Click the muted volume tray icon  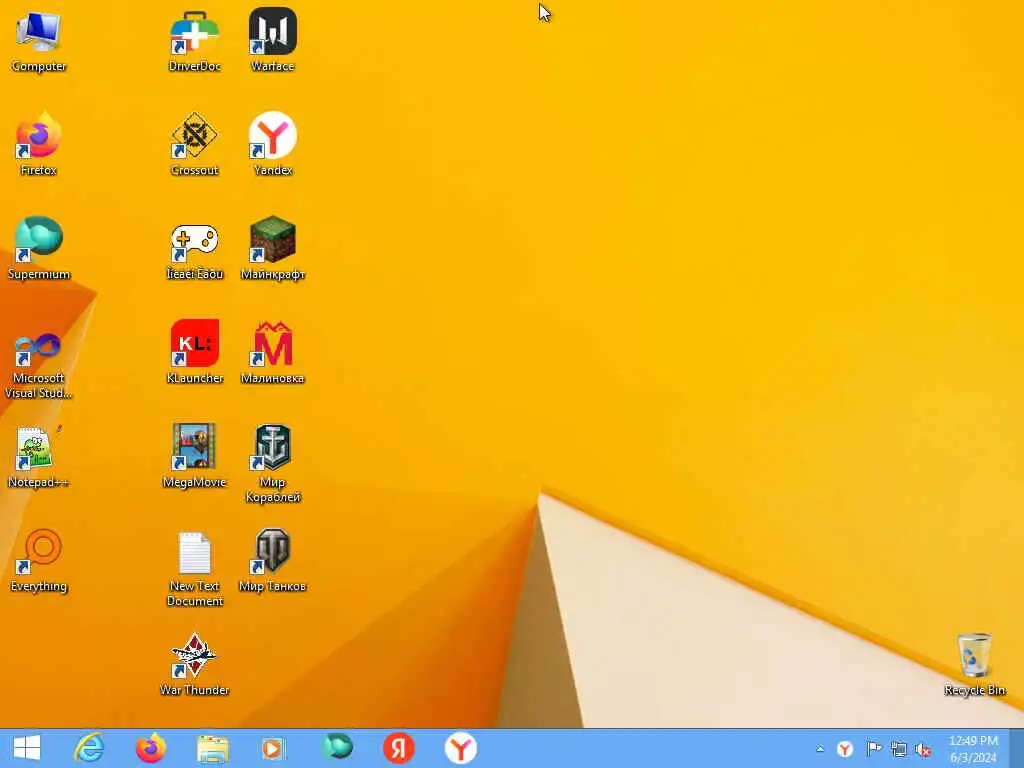(923, 750)
